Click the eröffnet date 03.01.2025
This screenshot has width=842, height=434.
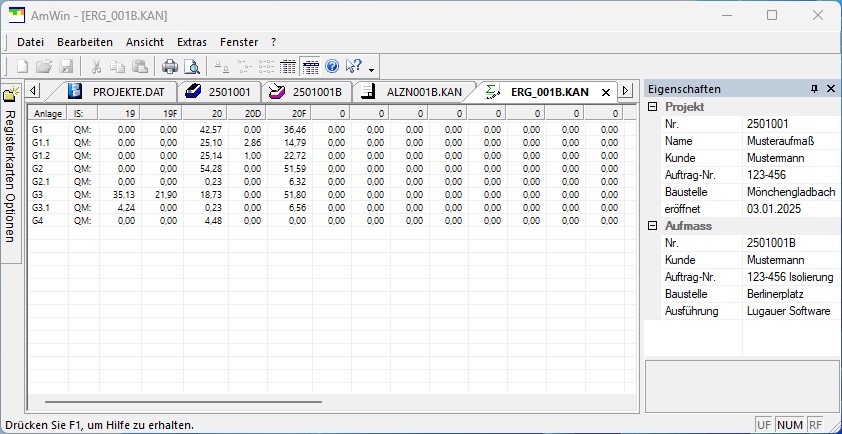click(774, 209)
